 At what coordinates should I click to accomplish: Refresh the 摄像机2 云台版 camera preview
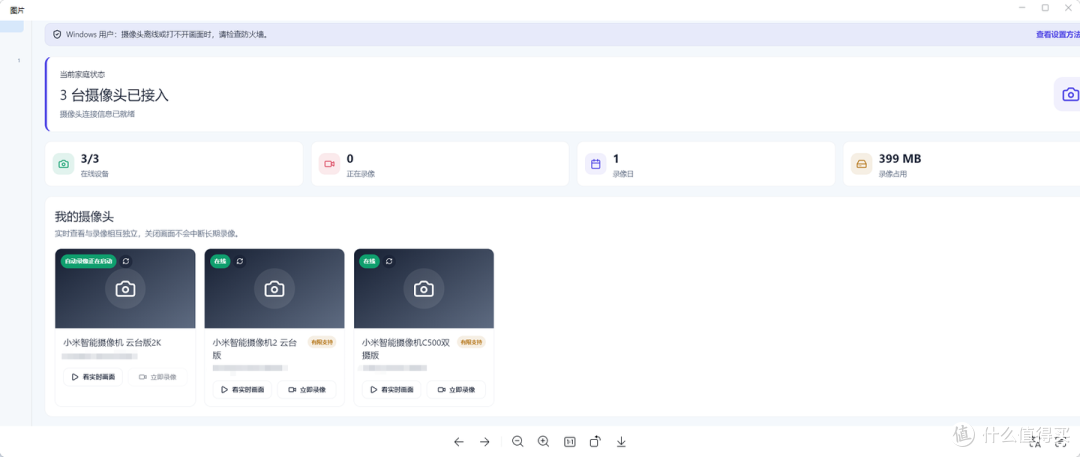[240, 261]
